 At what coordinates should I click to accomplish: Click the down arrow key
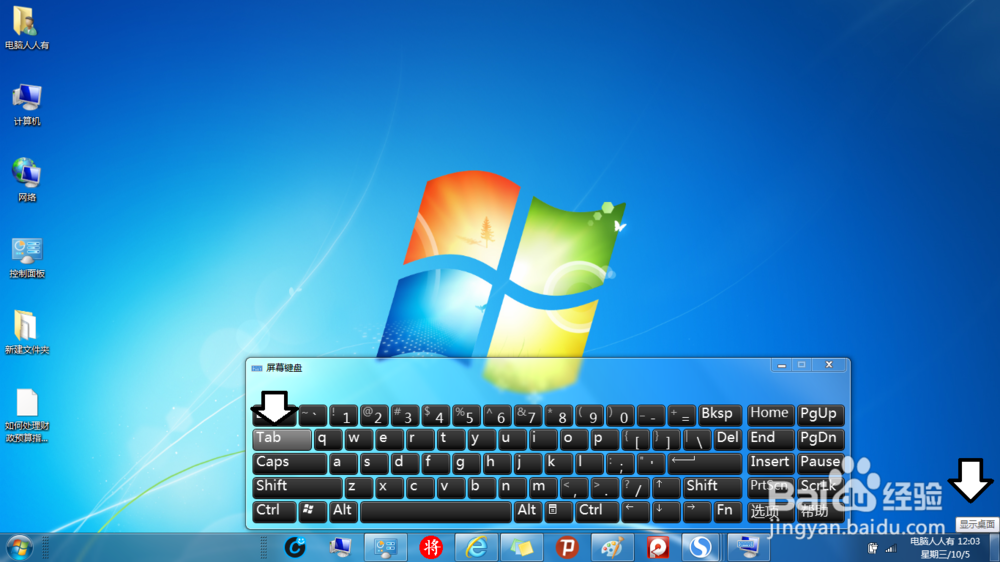[x=665, y=511]
